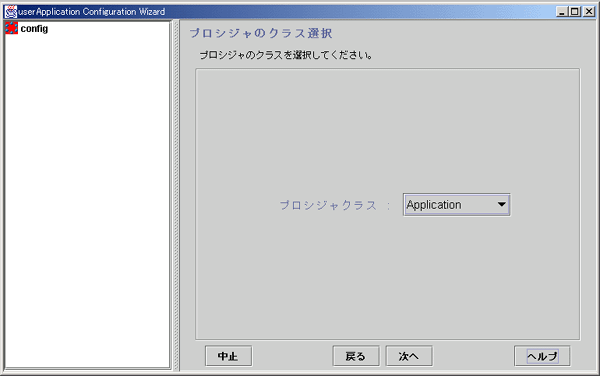Click the dropdown arrow beside Application
The height and width of the screenshot is (376, 600).
click(x=502, y=205)
